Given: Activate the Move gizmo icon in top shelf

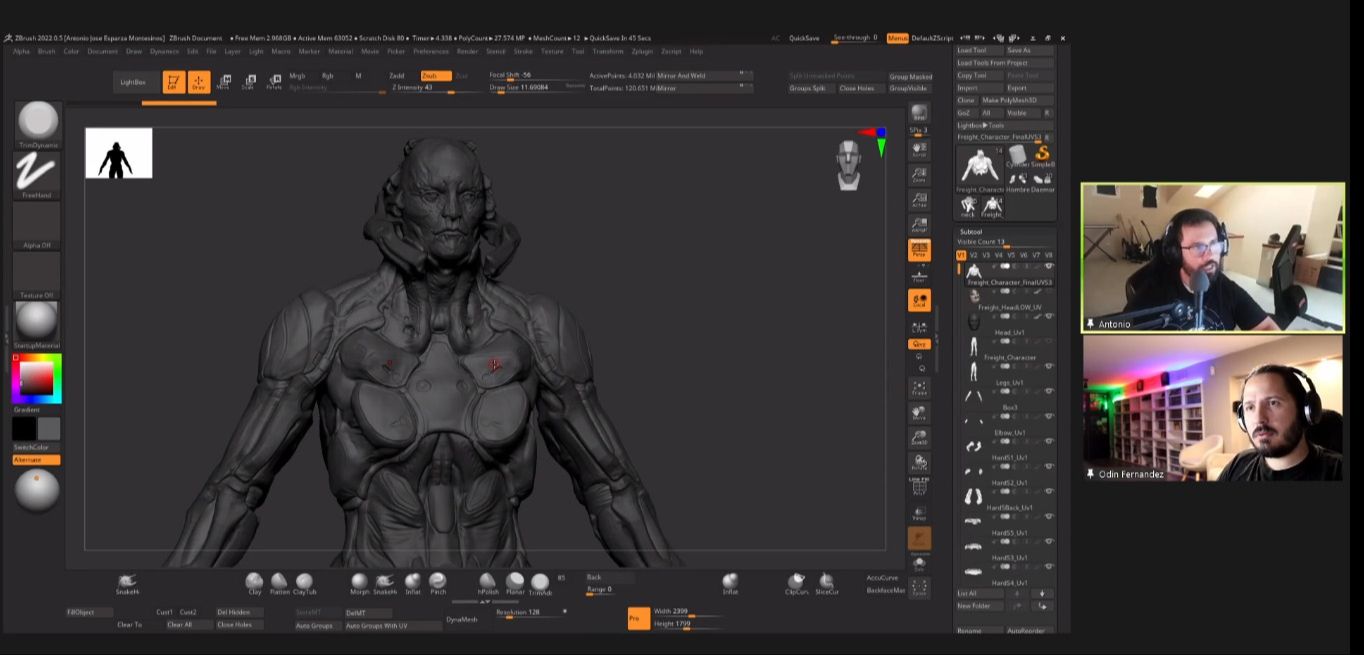Looking at the screenshot, I should (223, 83).
